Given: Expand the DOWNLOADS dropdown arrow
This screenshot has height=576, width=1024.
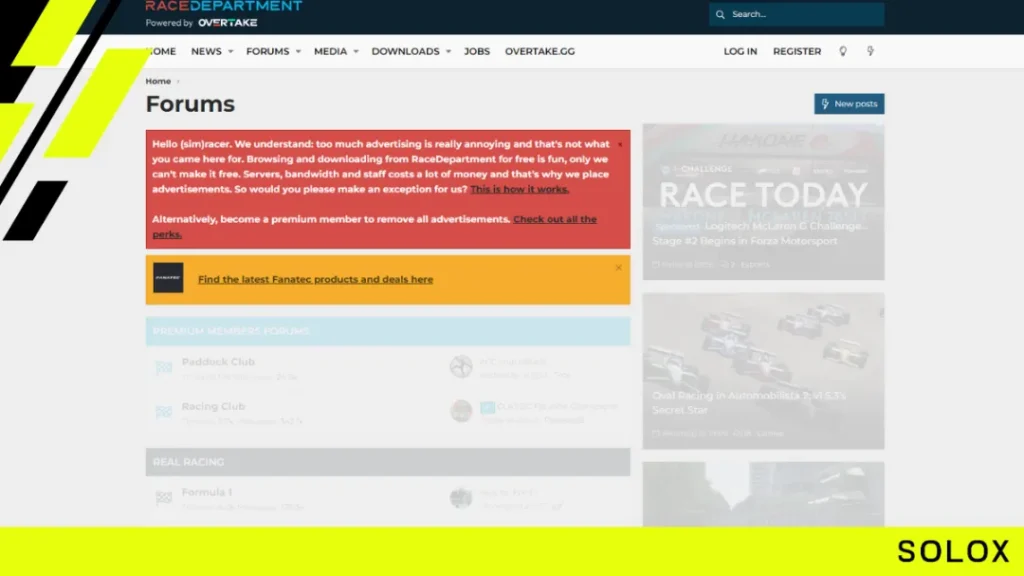Looking at the screenshot, I should [x=449, y=52].
